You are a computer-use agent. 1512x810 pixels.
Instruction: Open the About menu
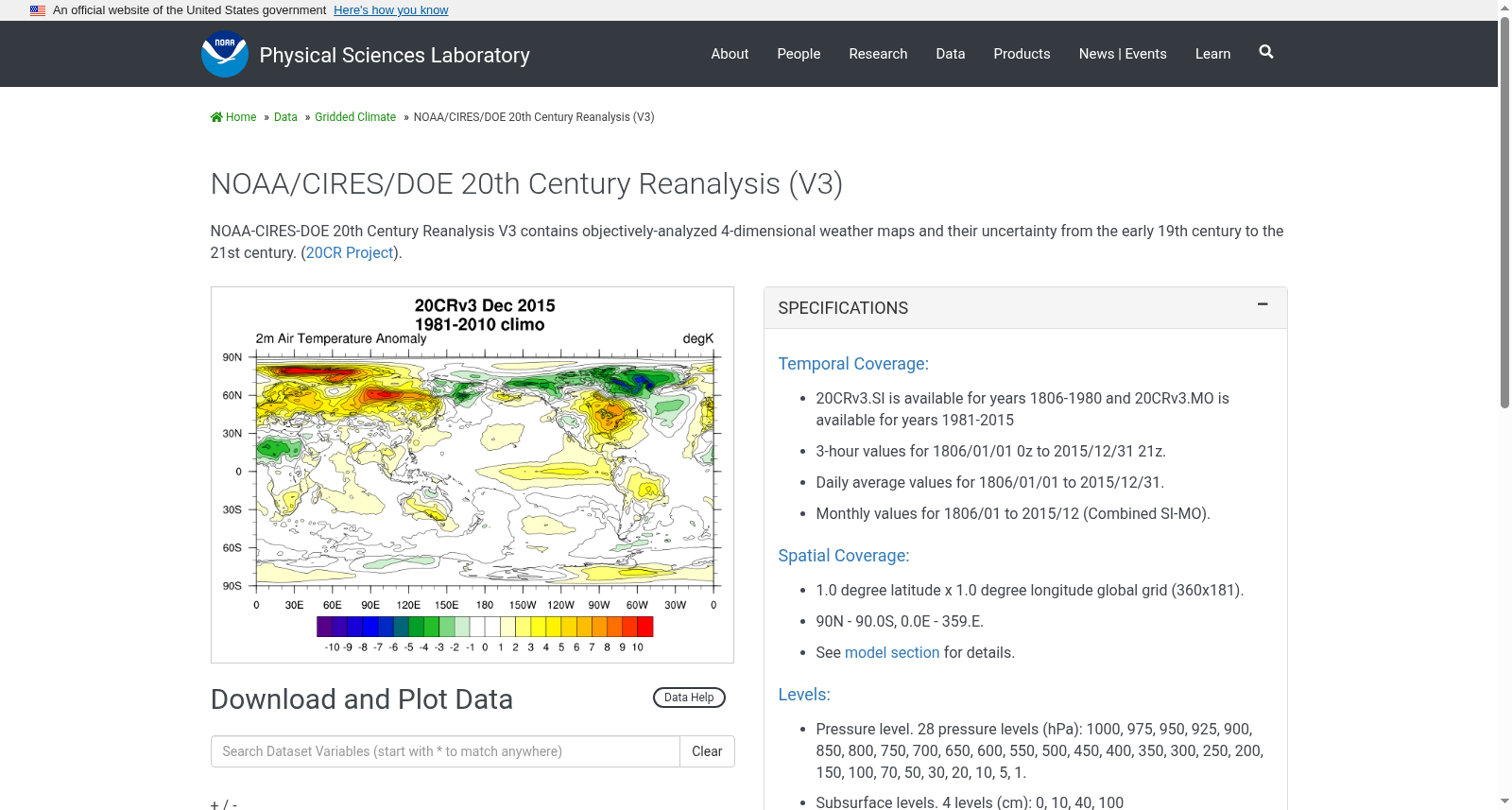[x=730, y=54]
